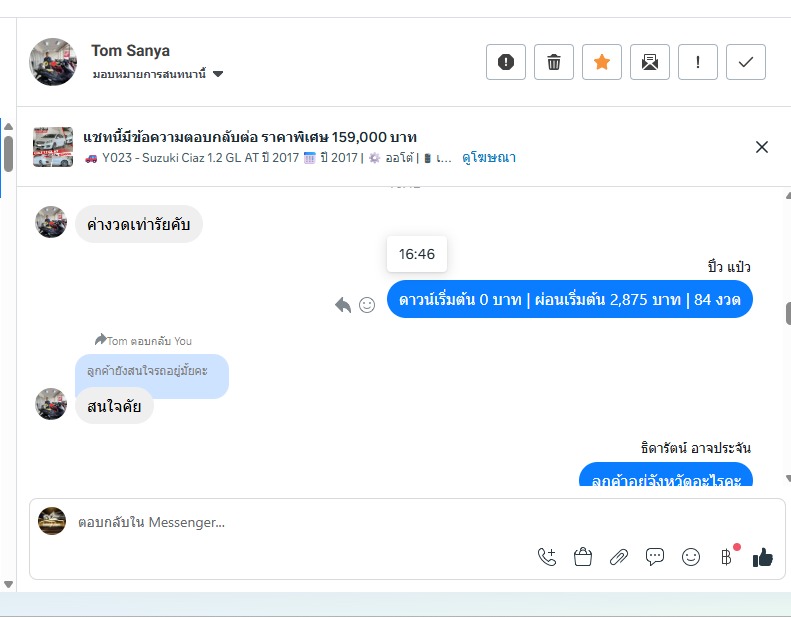
Task: Toggle the exclamation priority button
Action: click(x=698, y=62)
